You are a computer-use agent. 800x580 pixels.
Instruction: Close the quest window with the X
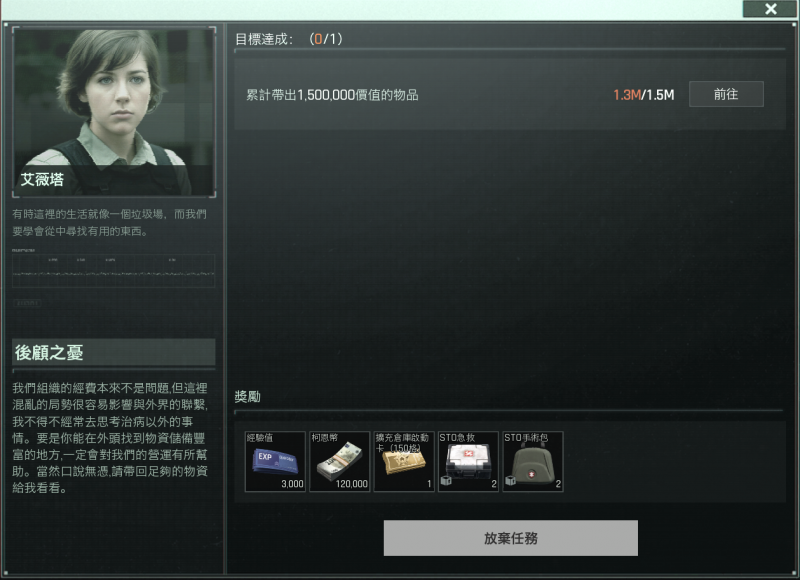coord(770,9)
